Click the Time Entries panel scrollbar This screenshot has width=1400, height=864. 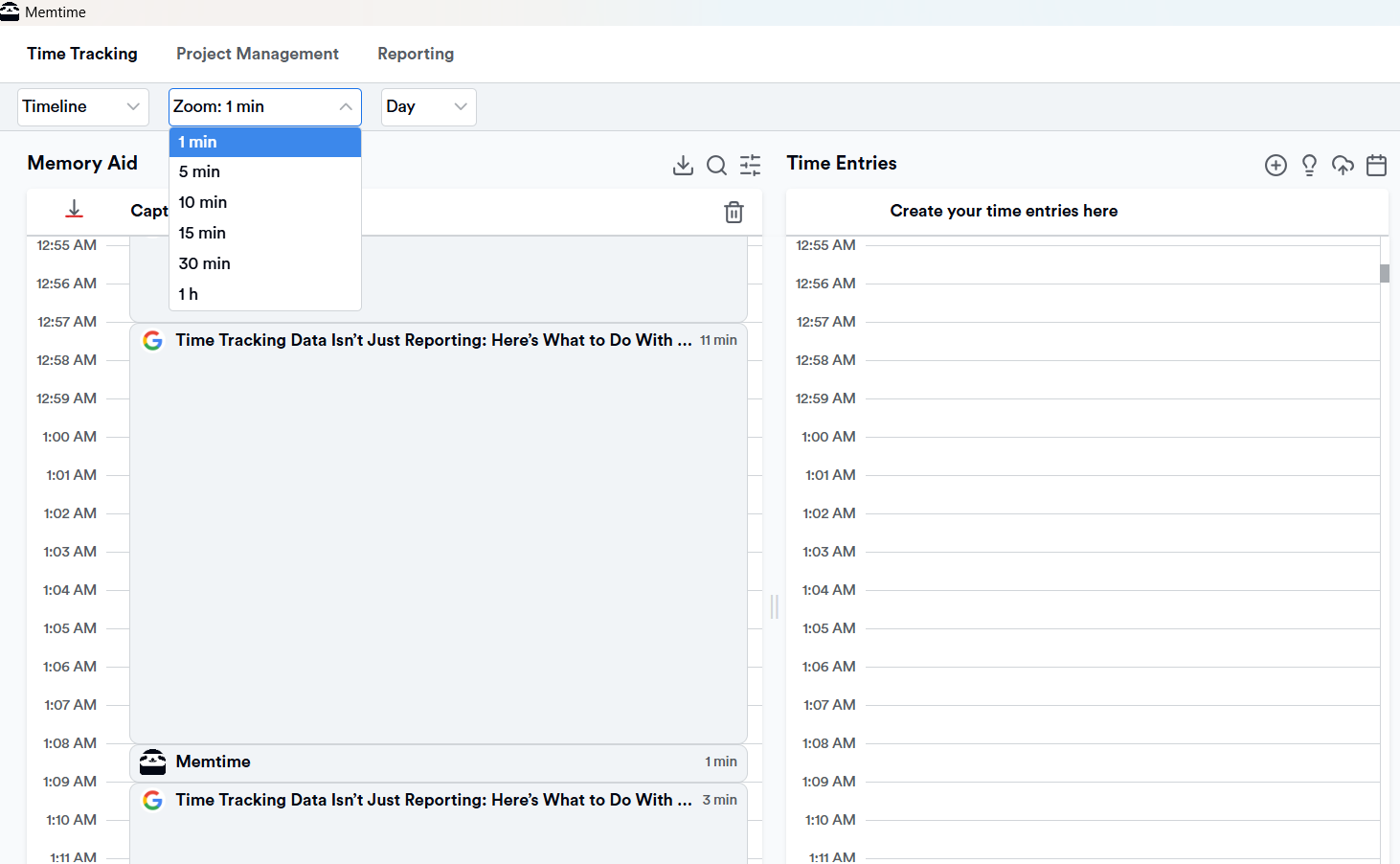point(1384,275)
